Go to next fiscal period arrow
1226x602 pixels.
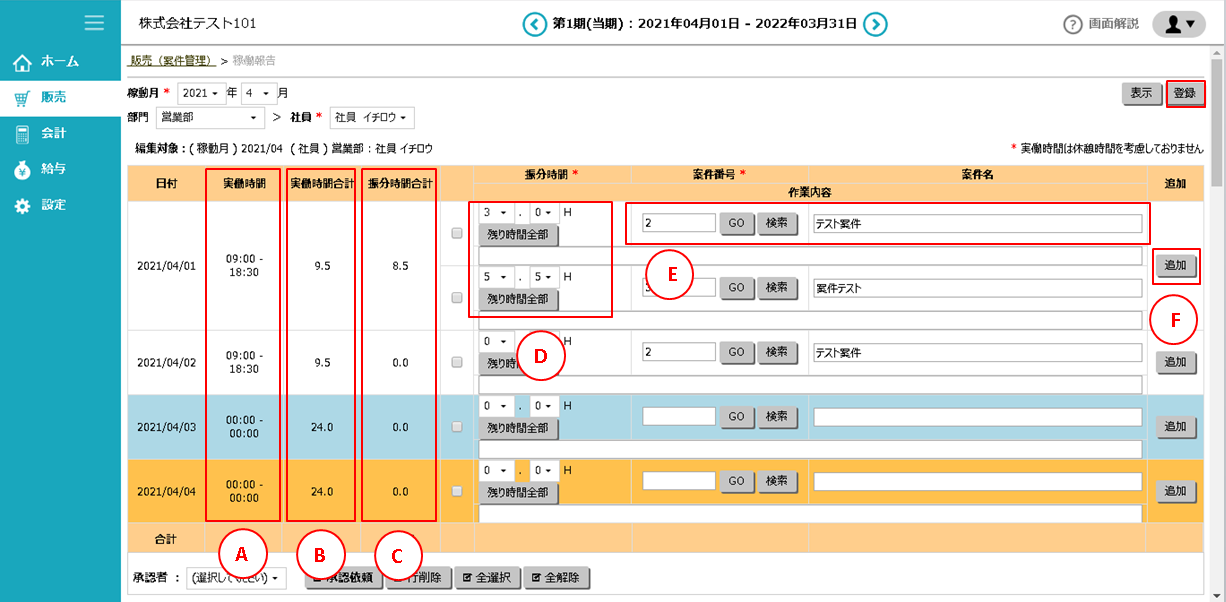coord(875,24)
